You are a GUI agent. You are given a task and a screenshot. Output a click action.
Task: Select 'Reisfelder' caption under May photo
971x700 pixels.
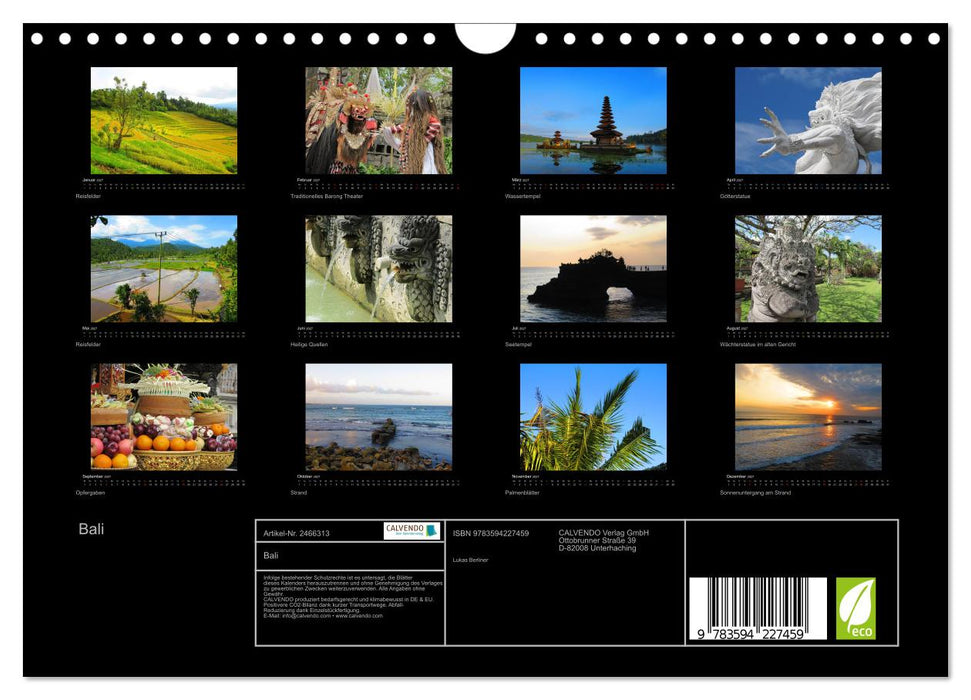pos(88,344)
